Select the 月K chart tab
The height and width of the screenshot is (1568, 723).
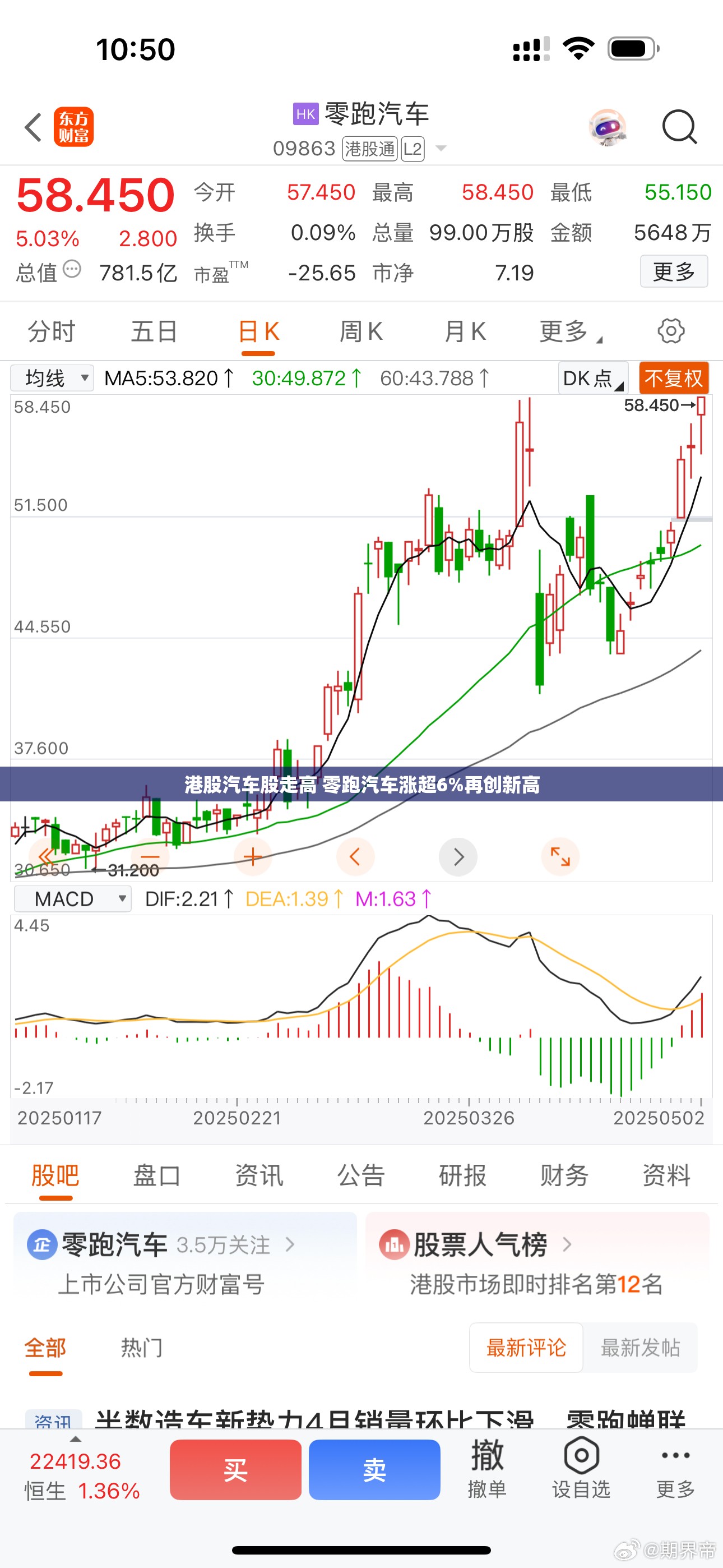pyautogui.click(x=465, y=332)
